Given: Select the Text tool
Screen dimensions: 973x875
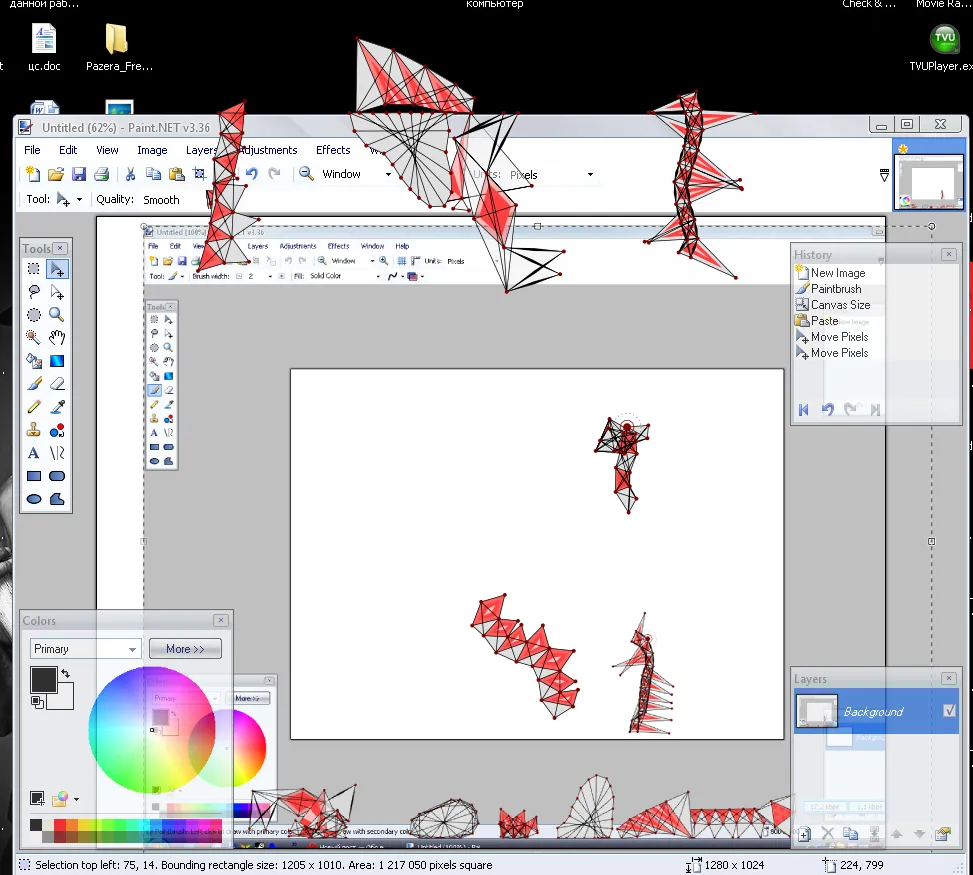Looking at the screenshot, I should point(34,453).
